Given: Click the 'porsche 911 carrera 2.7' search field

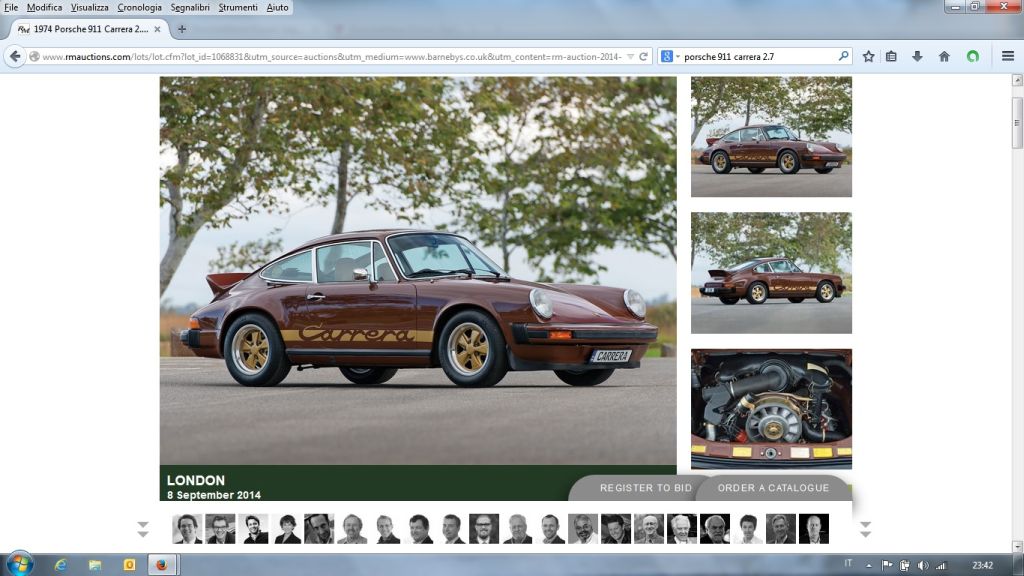Looking at the screenshot, I should click(759, 57).
